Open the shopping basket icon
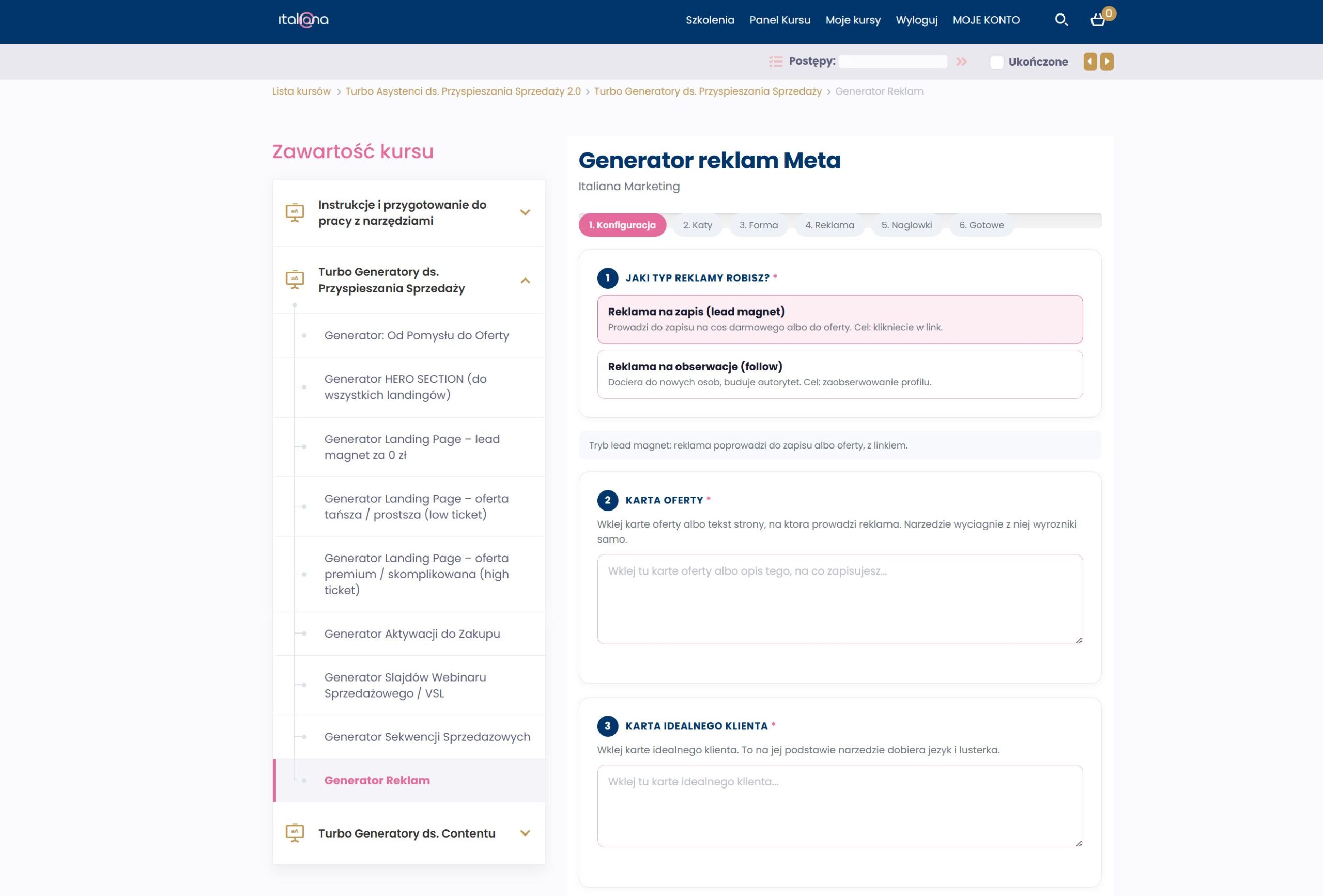Screen dimensions: 1323x896 tap(1098, 21)
